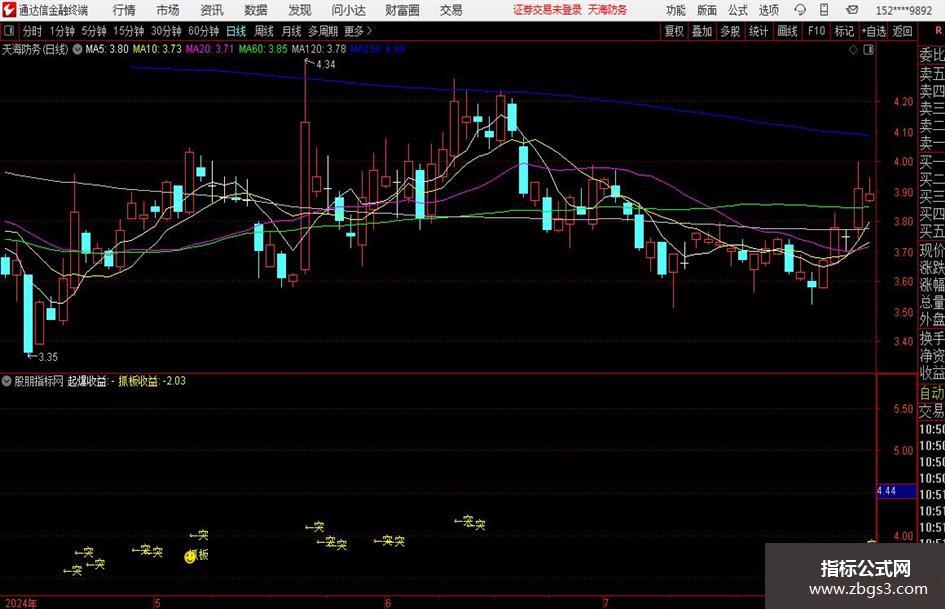The height and width of the screenshot is (609, 945).
Task: Open the 选项 dropdown menu
Action: point(768,10)
